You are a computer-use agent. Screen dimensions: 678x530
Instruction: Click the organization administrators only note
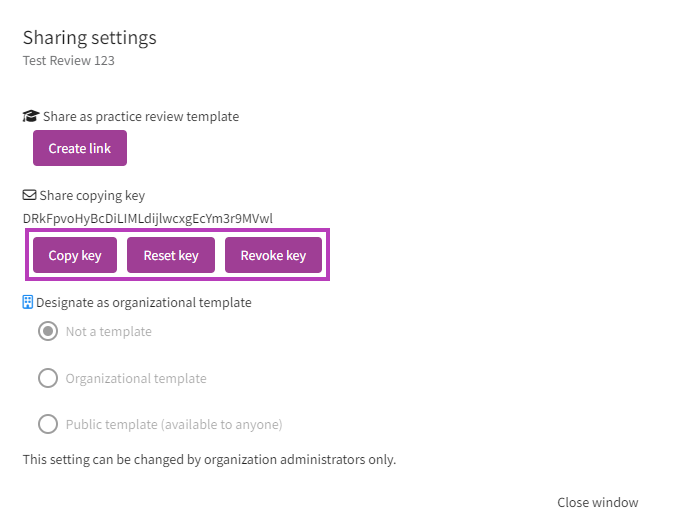click(209, 460)
